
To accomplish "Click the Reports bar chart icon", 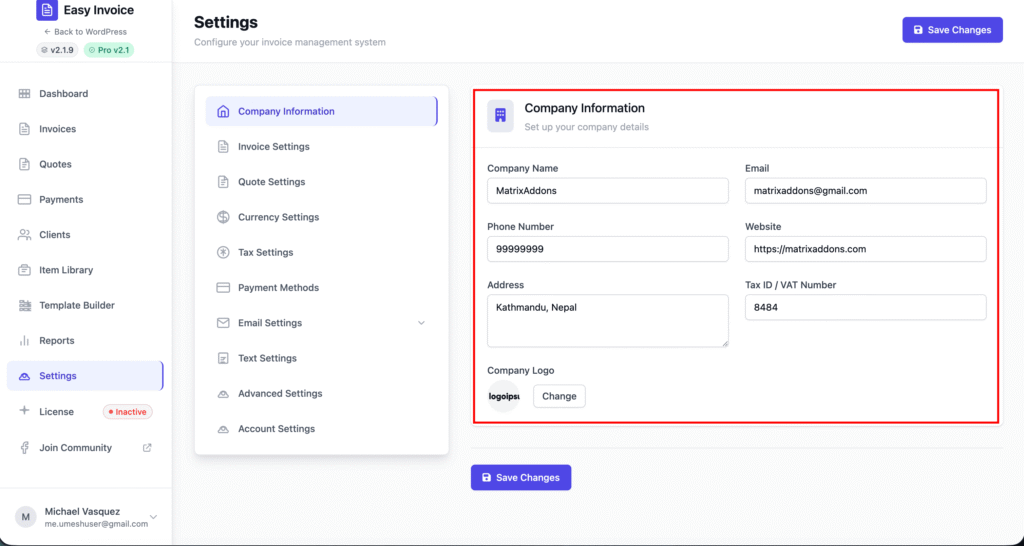I will pos(25,341).
